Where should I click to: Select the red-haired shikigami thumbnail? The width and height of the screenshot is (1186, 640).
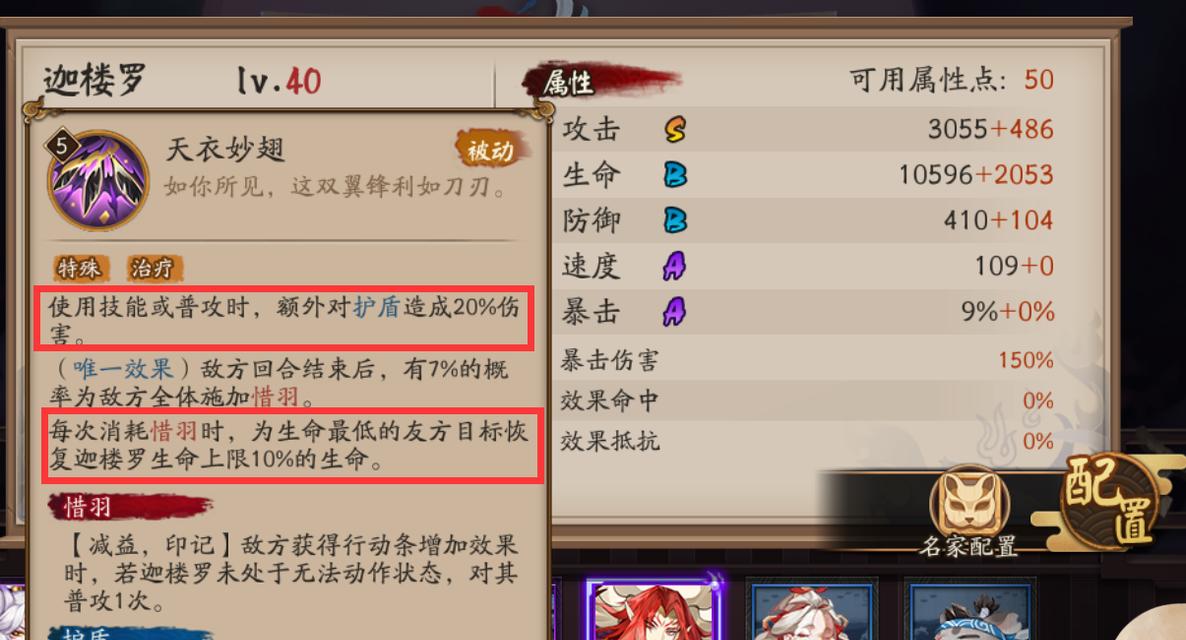[653, 609]
